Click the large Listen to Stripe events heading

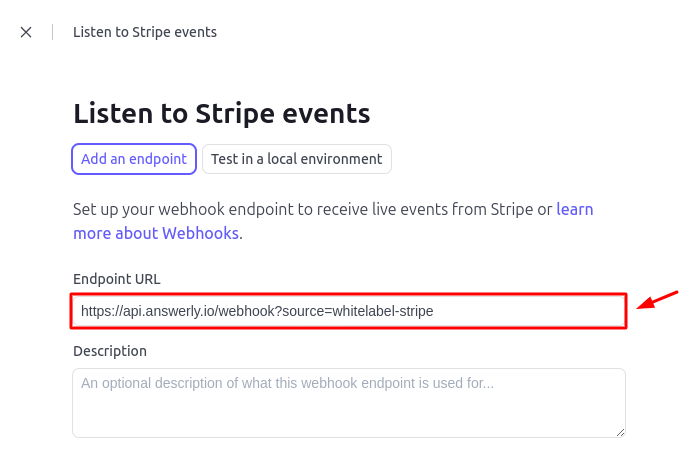(x=222, y=113)
